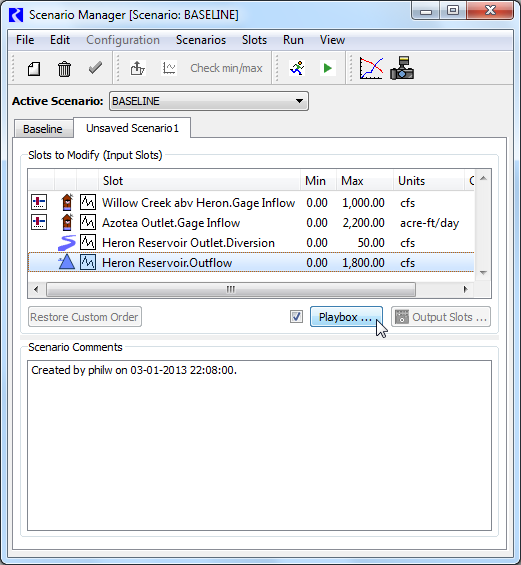Screen dimensions: 521x565
Task: Toggle flag icon on Willow Creek row
Action: 39,202
